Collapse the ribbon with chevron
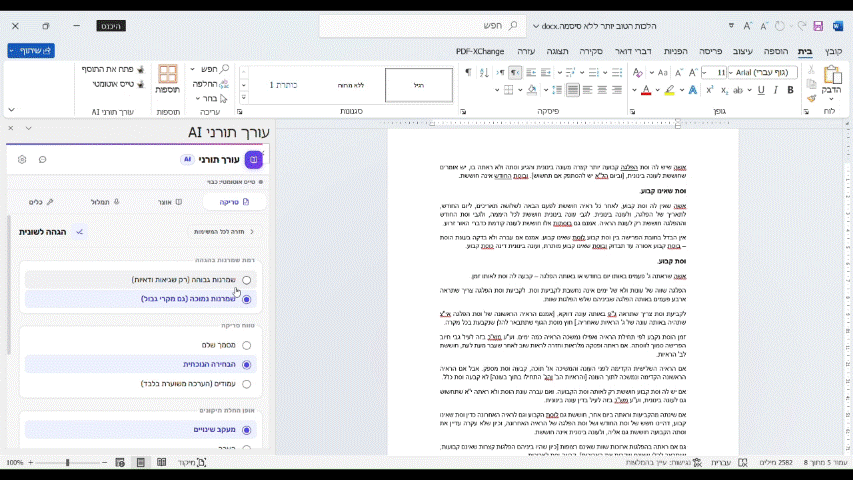This screenshot has width=853, height=480. [x=11, y=110]
